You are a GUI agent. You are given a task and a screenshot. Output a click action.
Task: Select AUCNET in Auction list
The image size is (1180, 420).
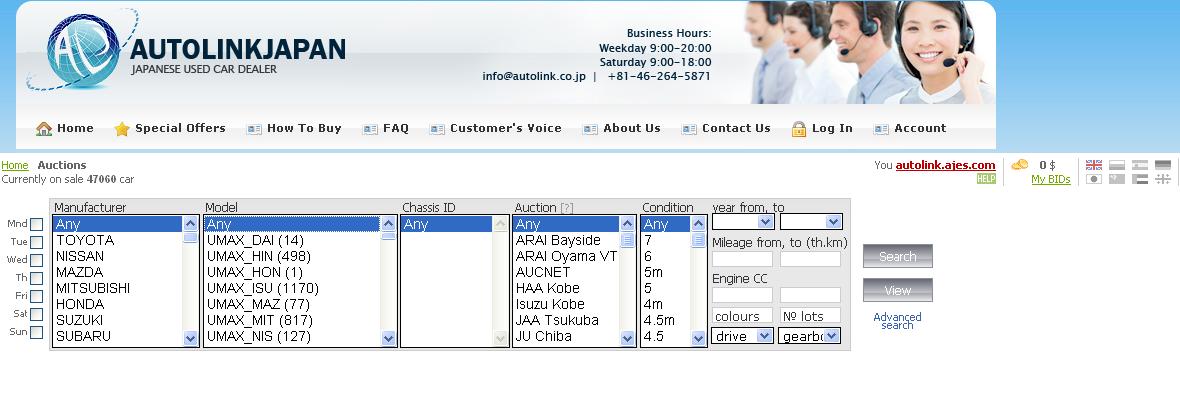click(x=567, y=272)
